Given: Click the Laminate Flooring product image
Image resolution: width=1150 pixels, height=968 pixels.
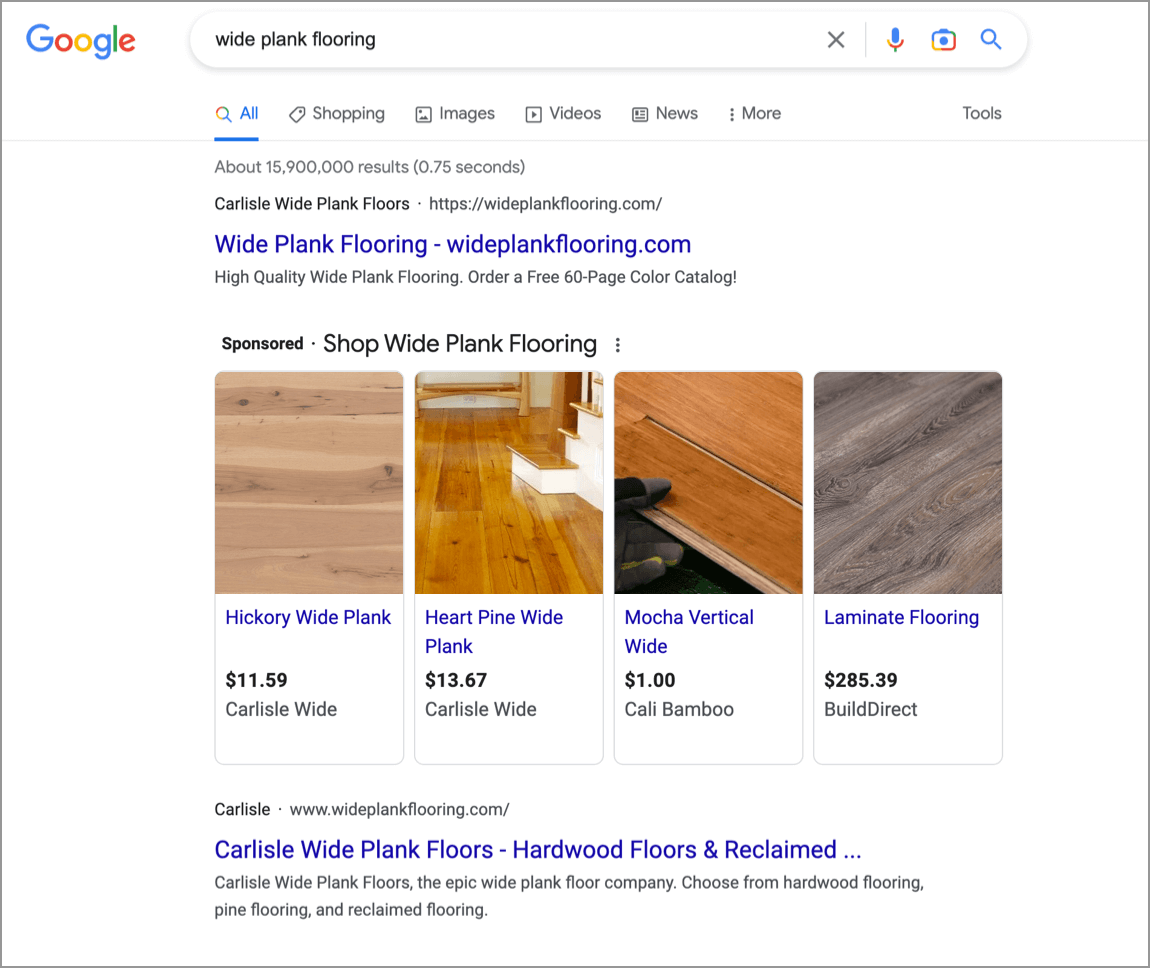Looking at the screenshot, I should pyautogui.click(x=908, y=483).
